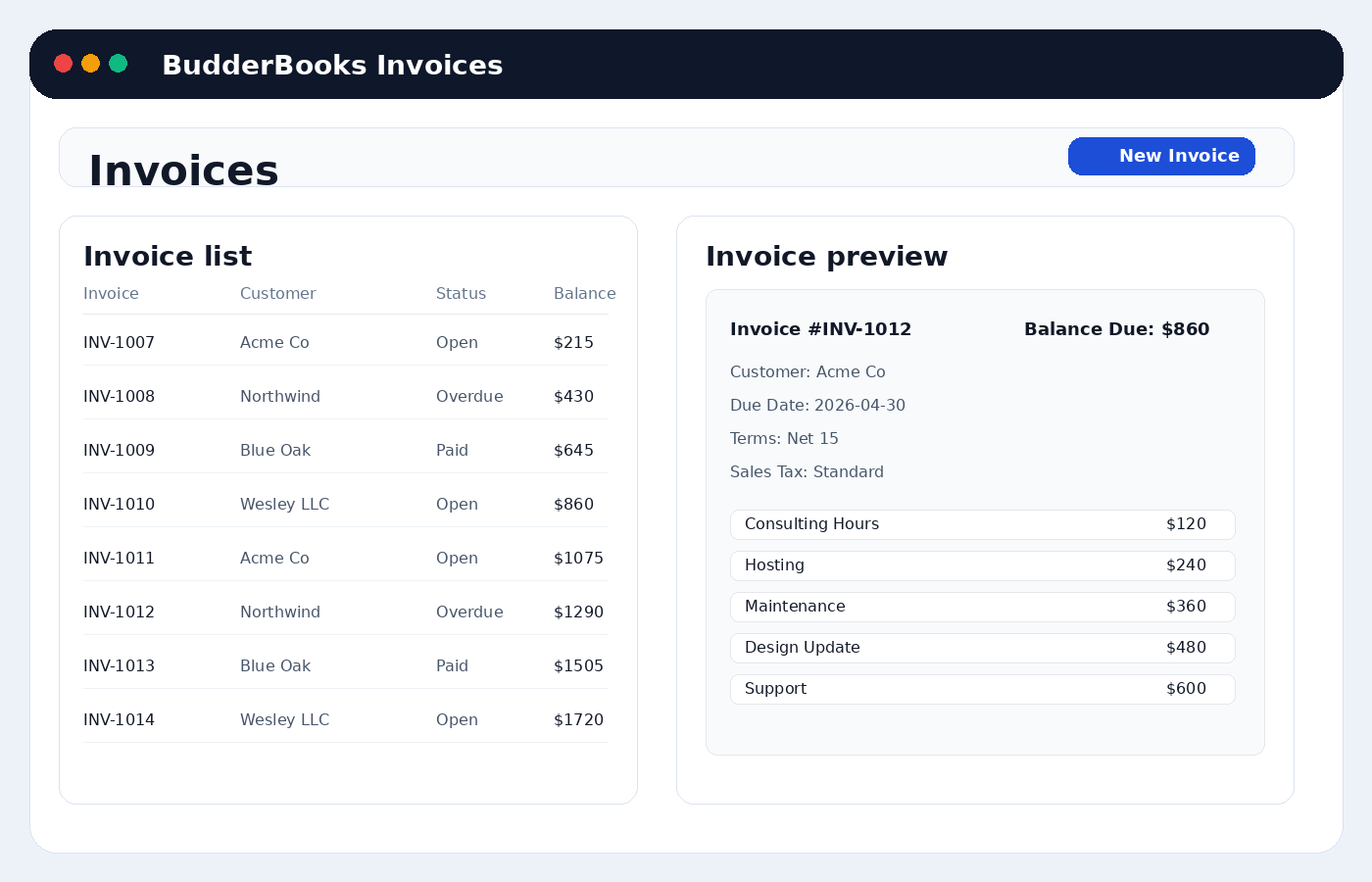
Task: Select the Hosting line item
Action: pos(983,565)
